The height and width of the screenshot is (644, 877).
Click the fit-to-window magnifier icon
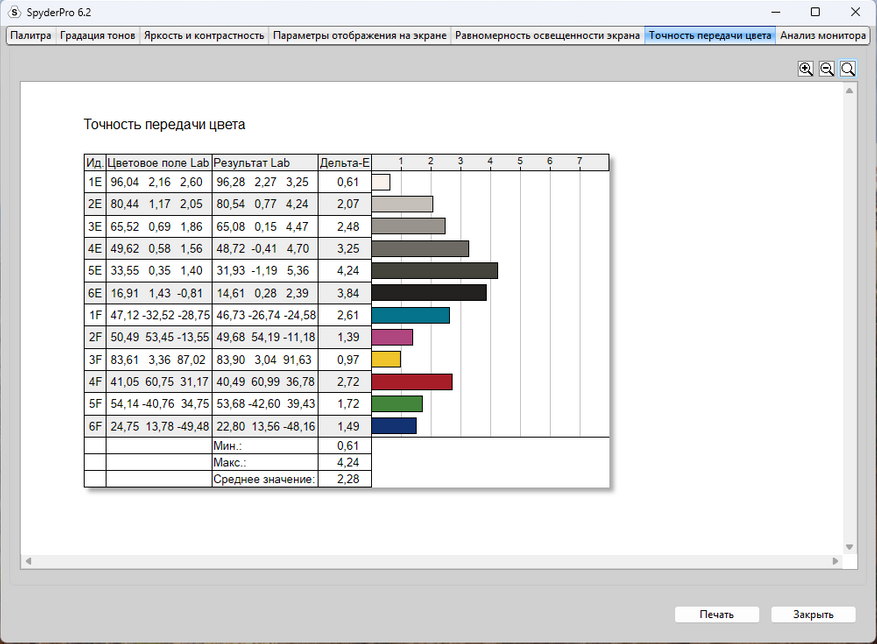pos(848,69)
